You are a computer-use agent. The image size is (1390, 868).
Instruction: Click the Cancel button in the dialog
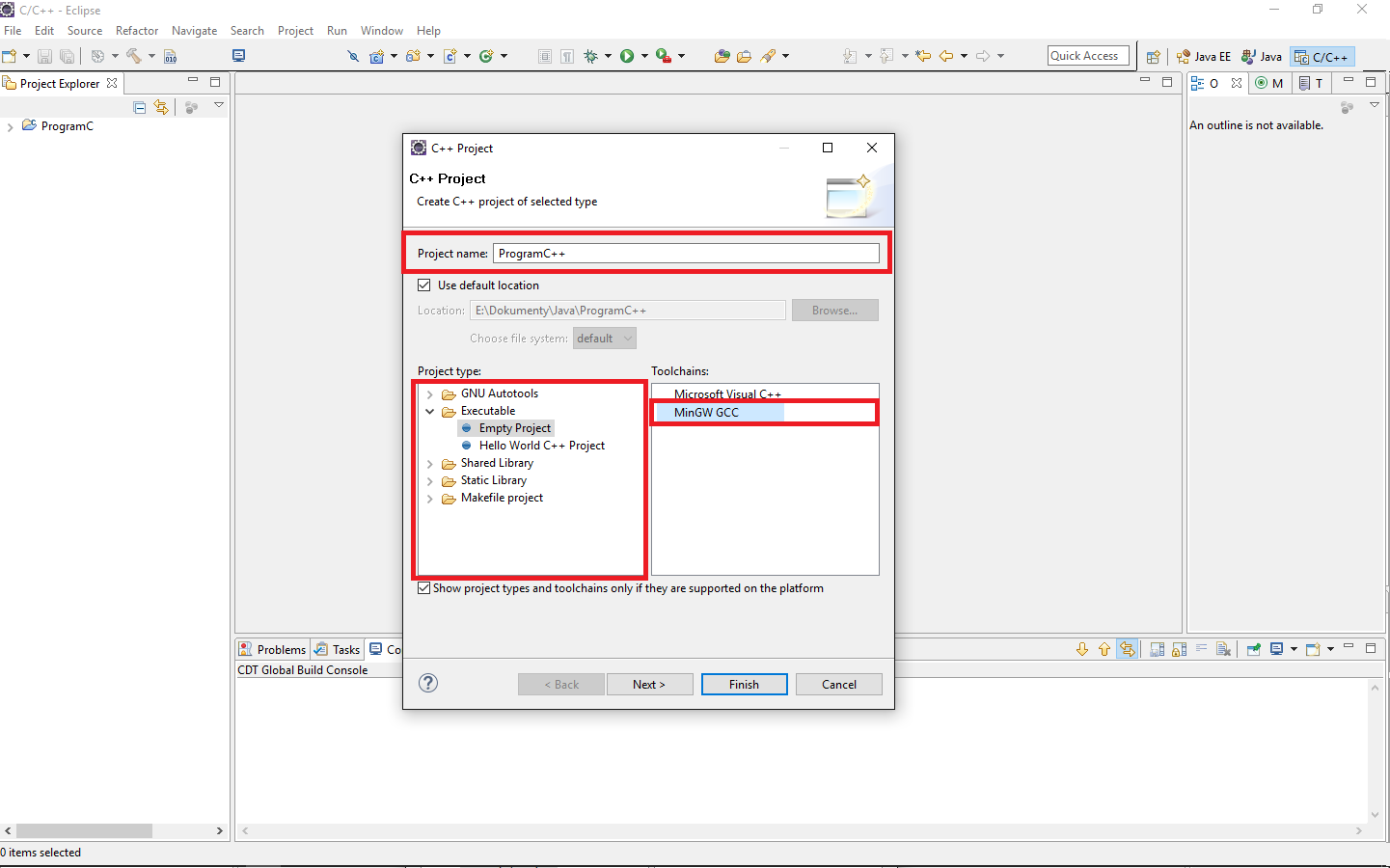[839, 684]
